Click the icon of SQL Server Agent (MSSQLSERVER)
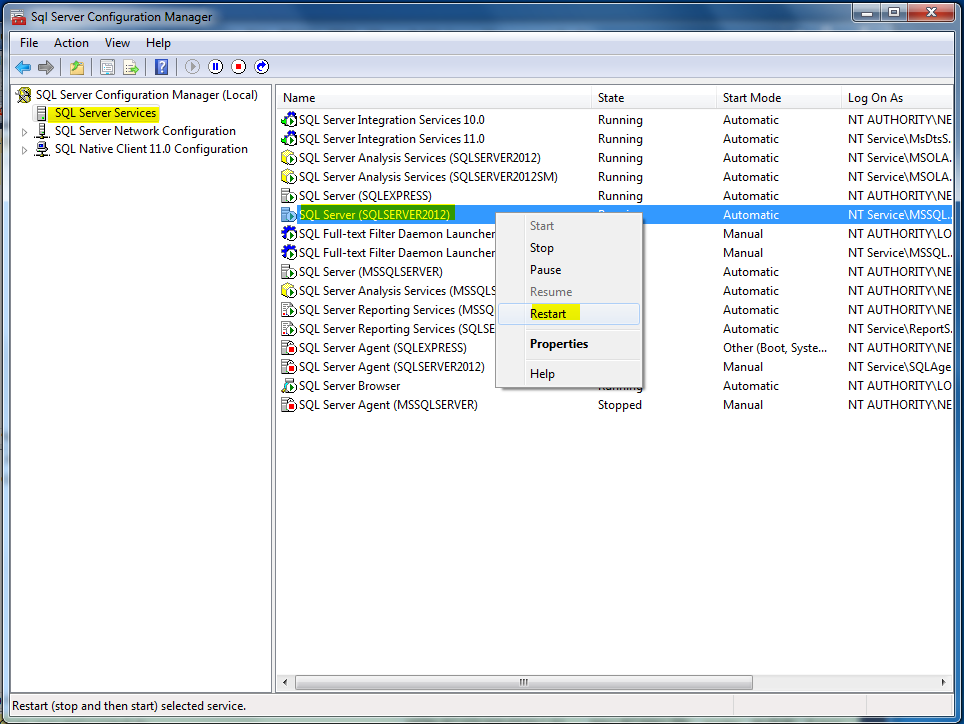Image resolution: width=964 pixels, height=724 pixels. pos(289,405)
